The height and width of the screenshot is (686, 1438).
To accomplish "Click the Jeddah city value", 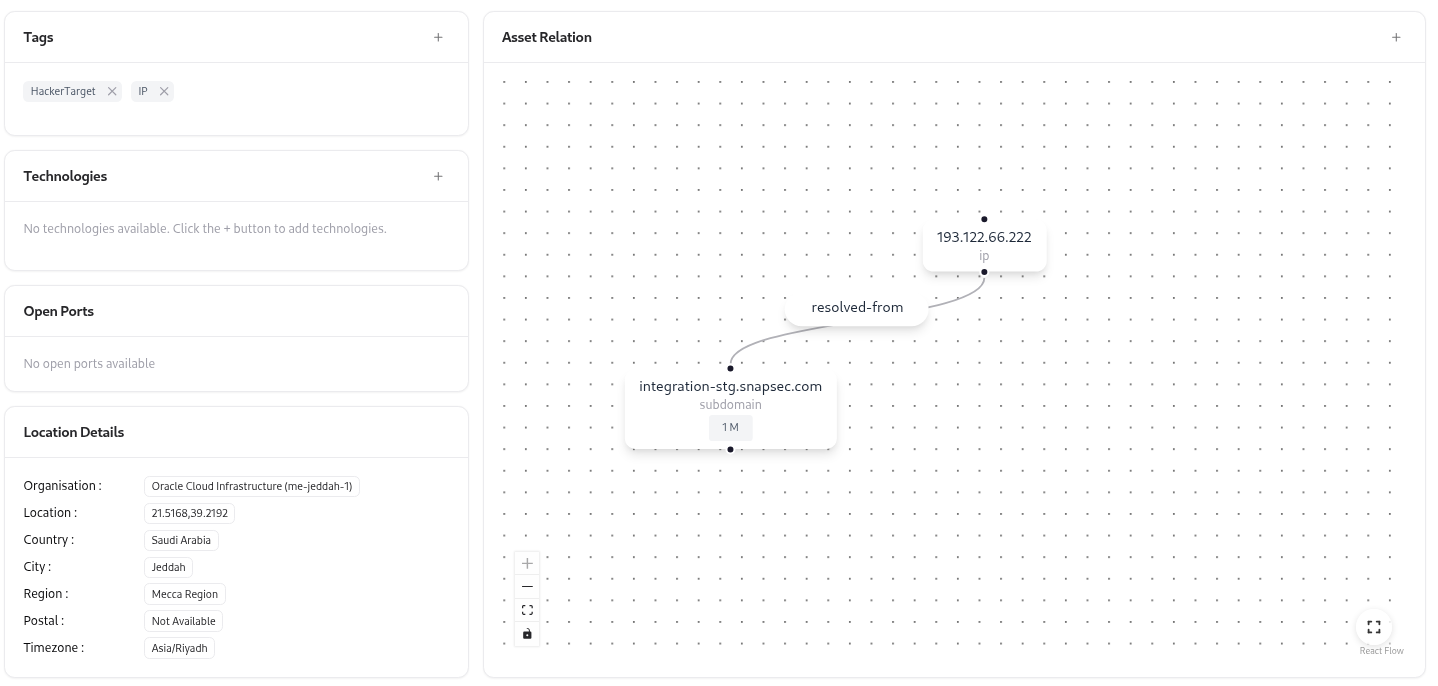I will [168, 567].
